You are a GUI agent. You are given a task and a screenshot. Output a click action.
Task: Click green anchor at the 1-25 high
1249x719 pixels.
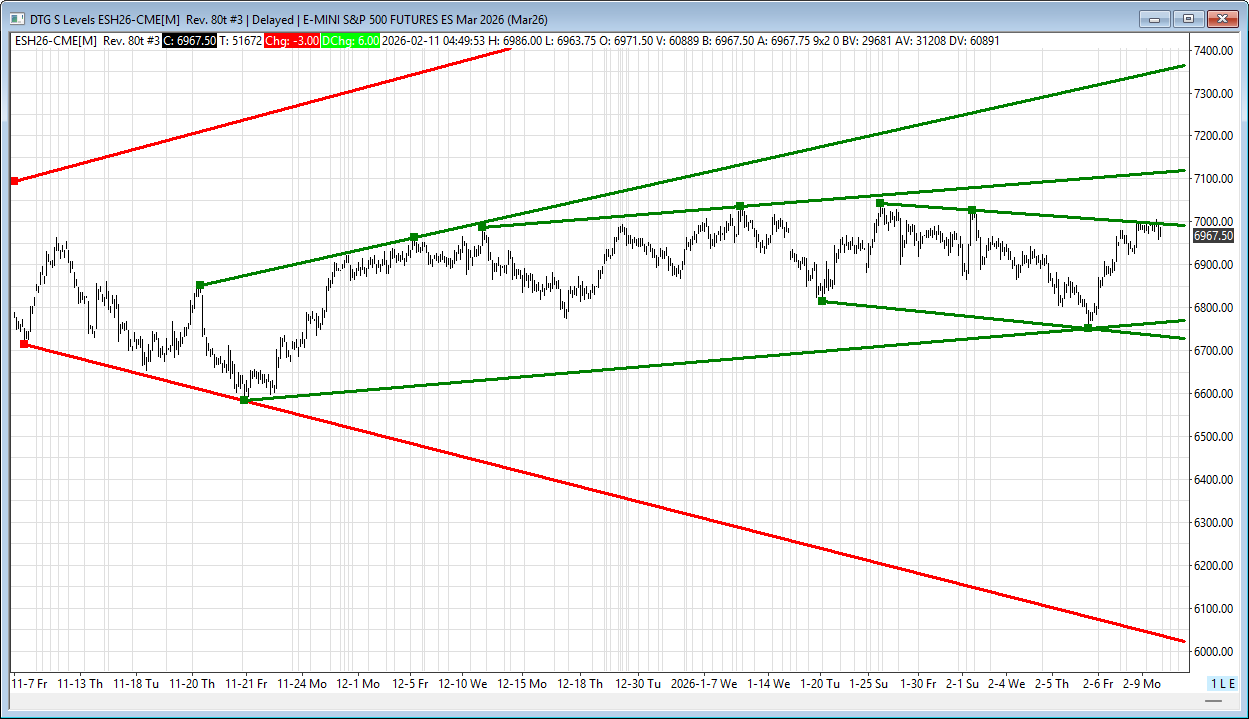[x=880, y=203]
